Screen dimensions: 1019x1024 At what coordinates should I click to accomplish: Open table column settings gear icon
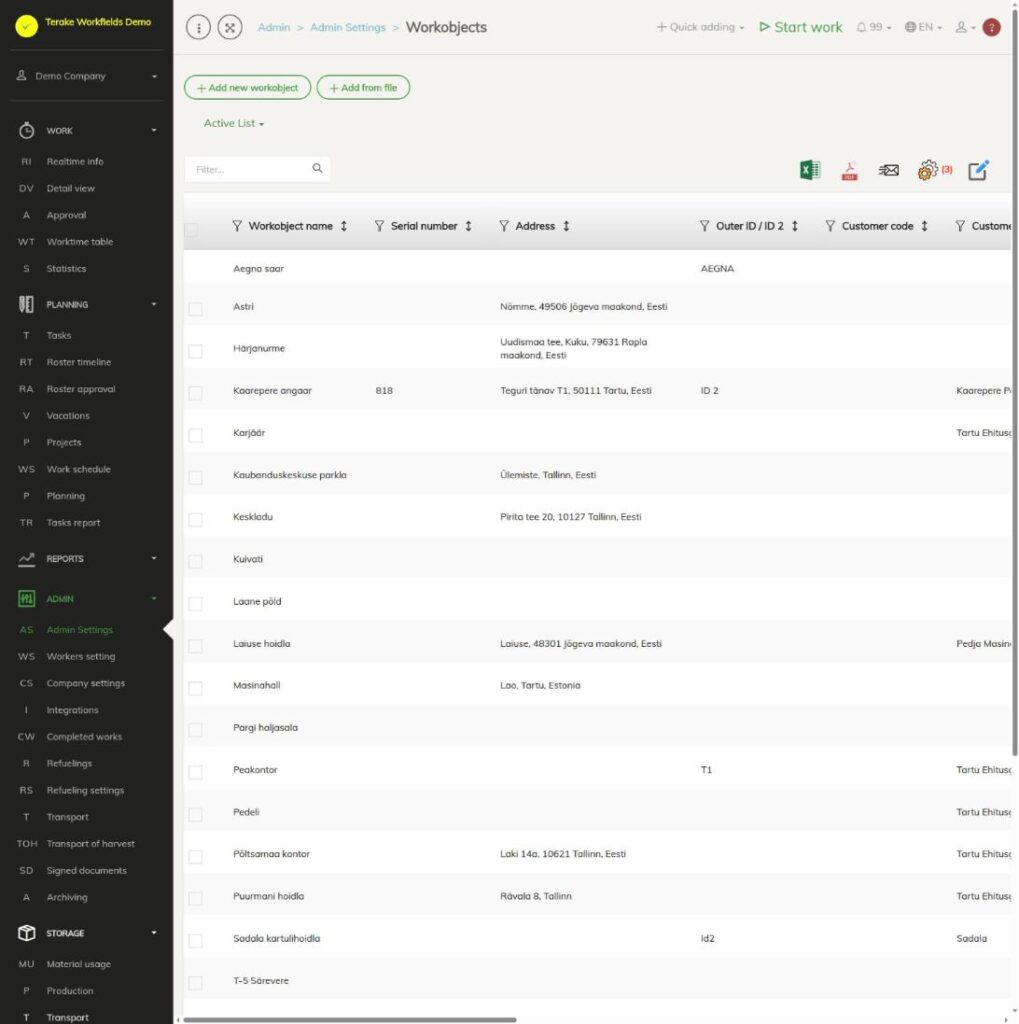928,170
